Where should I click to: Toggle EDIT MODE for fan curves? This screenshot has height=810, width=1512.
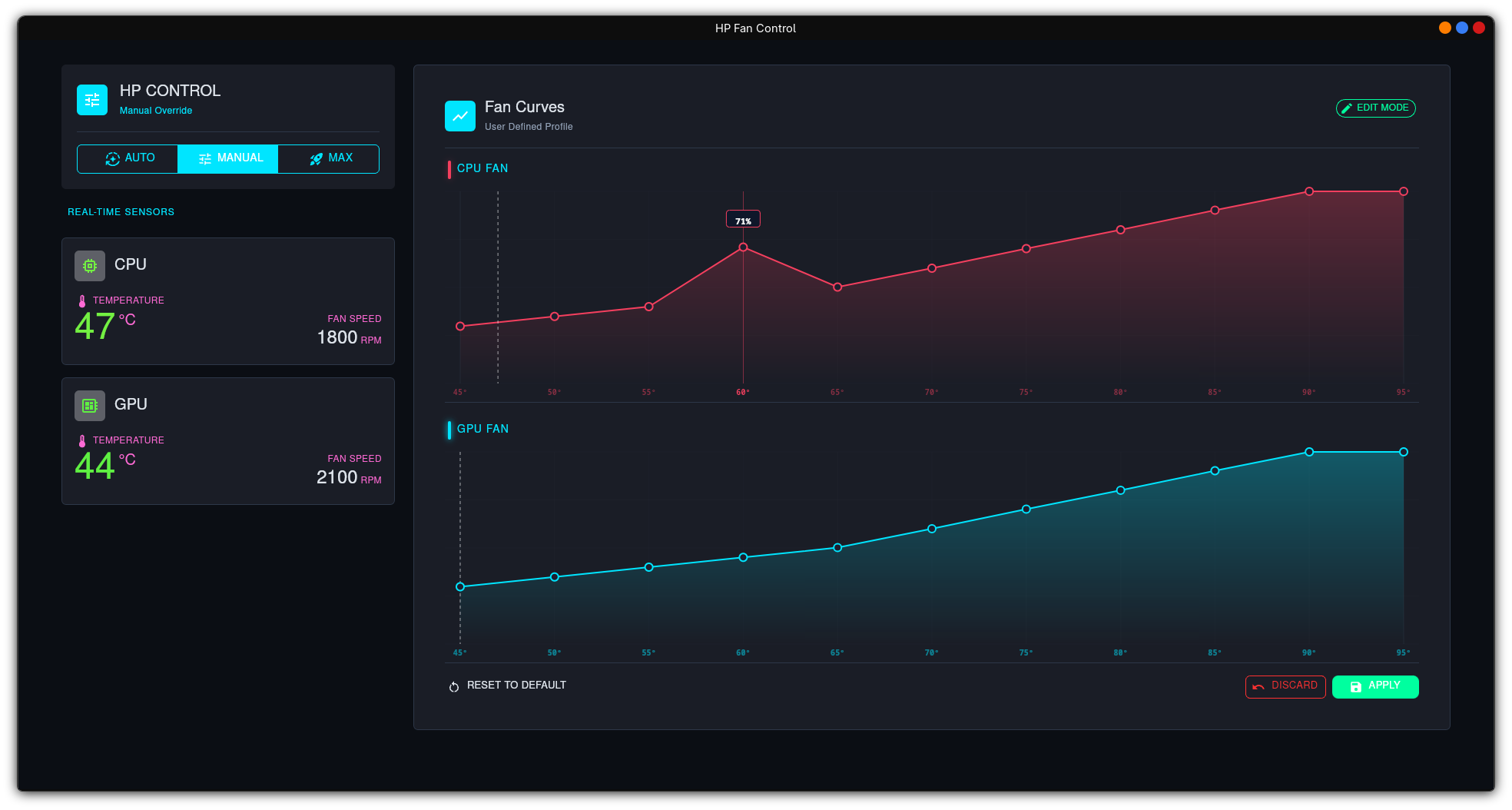(x=1376, y=108)
